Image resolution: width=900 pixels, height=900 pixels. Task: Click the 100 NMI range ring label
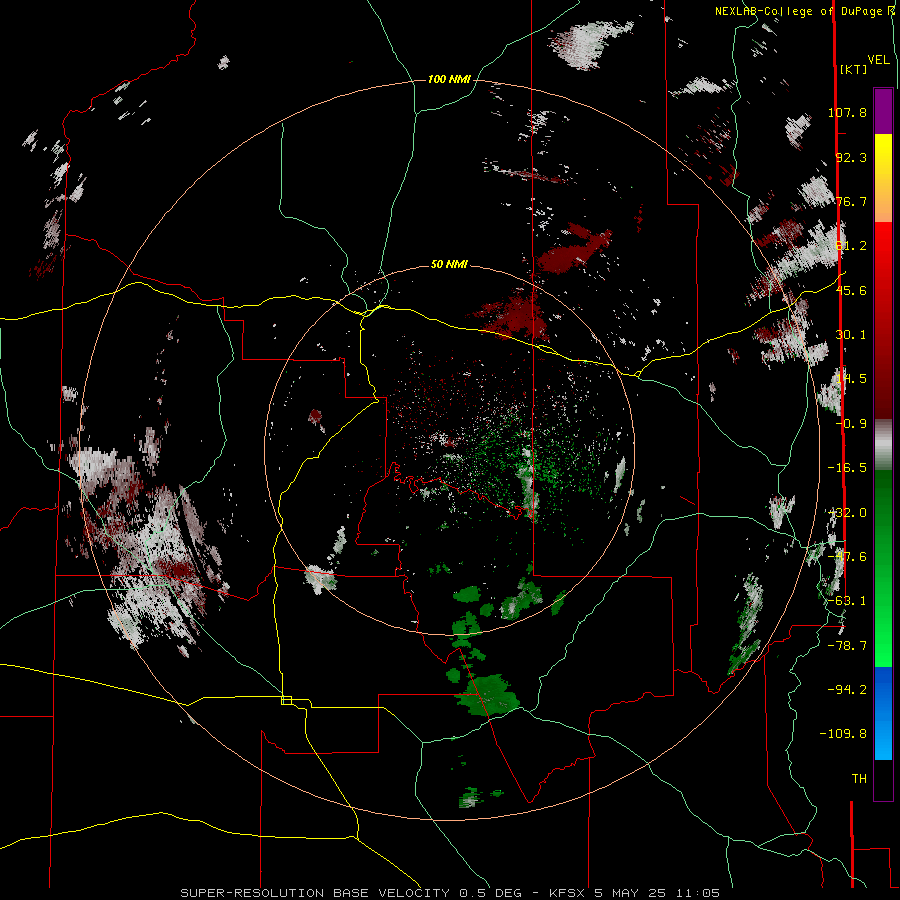point(449,79)
